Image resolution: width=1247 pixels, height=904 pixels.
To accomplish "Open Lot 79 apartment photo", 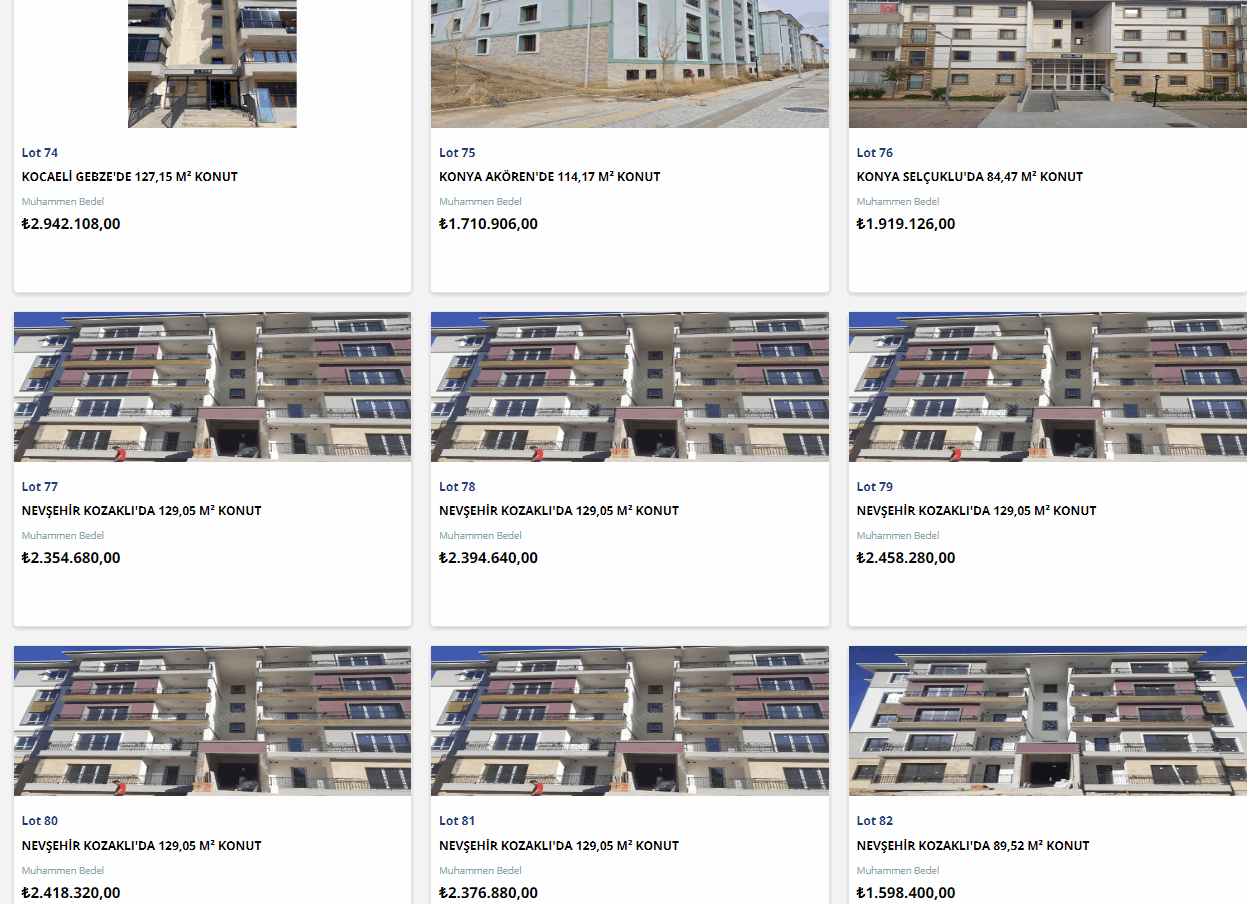I will pyautogui.click(x=1048, y=387).
